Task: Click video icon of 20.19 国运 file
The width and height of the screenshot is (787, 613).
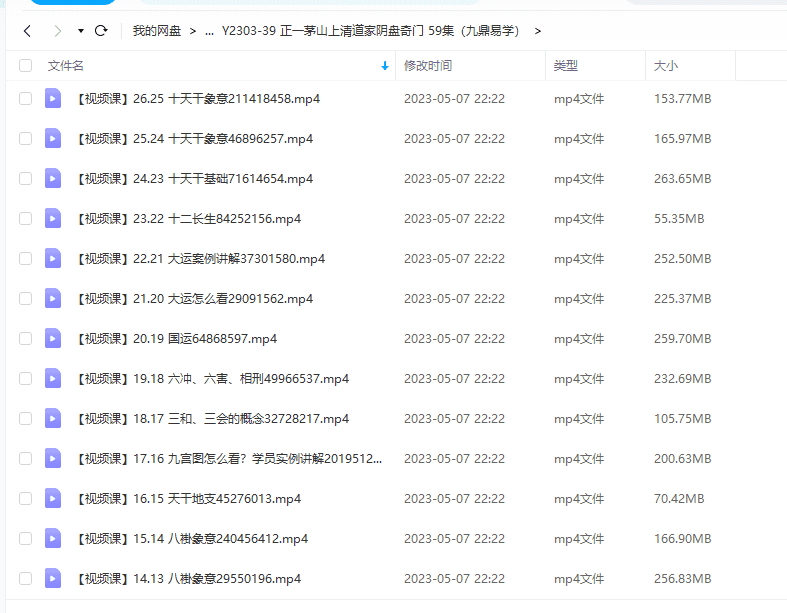Action: point(53,338)
